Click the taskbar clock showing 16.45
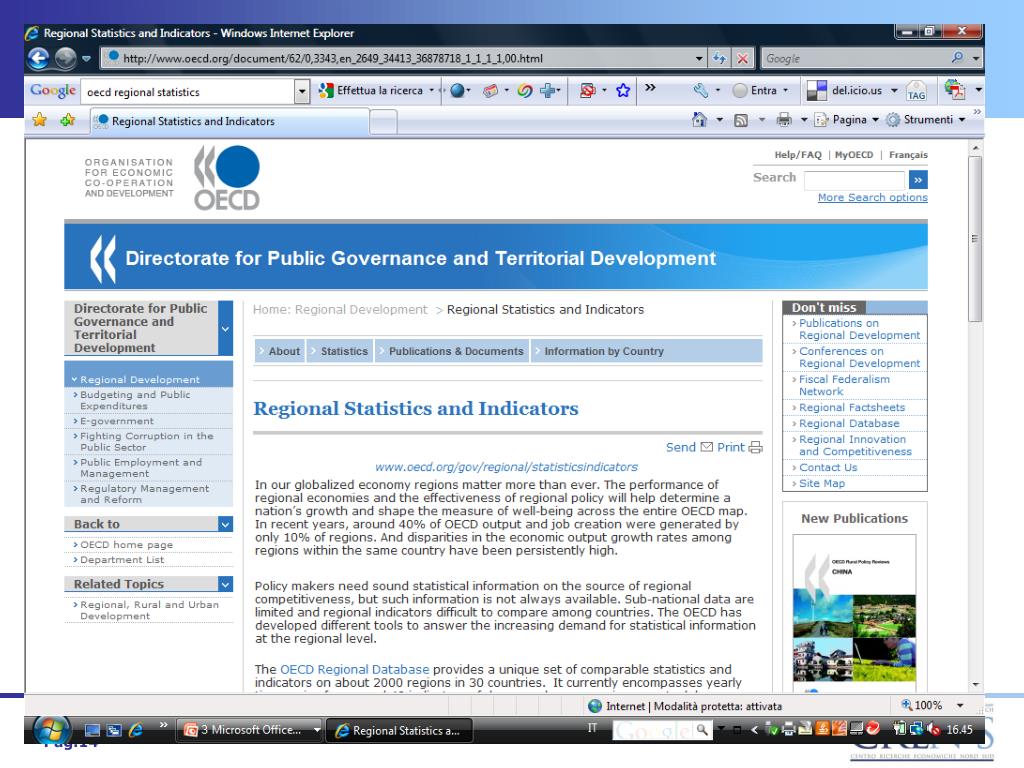 959,729
